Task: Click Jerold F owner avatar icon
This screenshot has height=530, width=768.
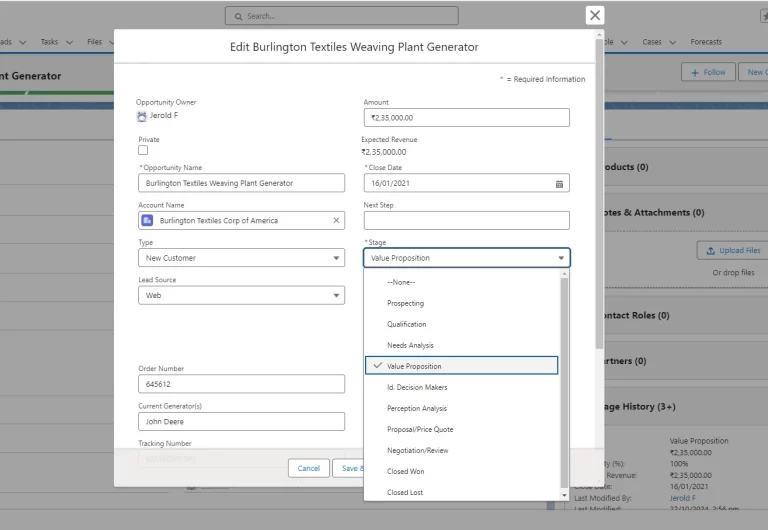Action: (142, 116)
